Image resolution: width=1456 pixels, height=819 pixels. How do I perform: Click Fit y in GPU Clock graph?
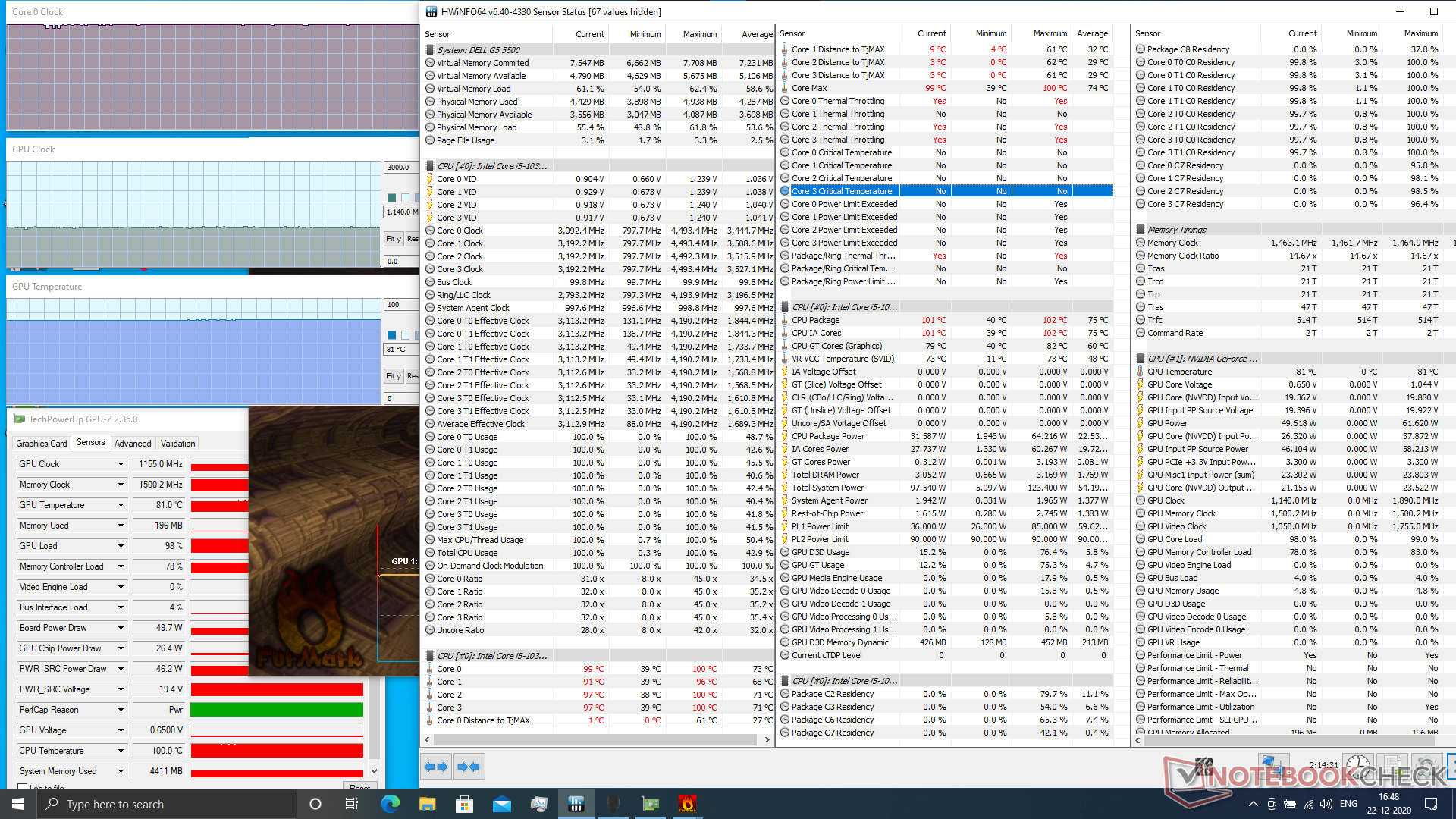[x=393, y=239]
